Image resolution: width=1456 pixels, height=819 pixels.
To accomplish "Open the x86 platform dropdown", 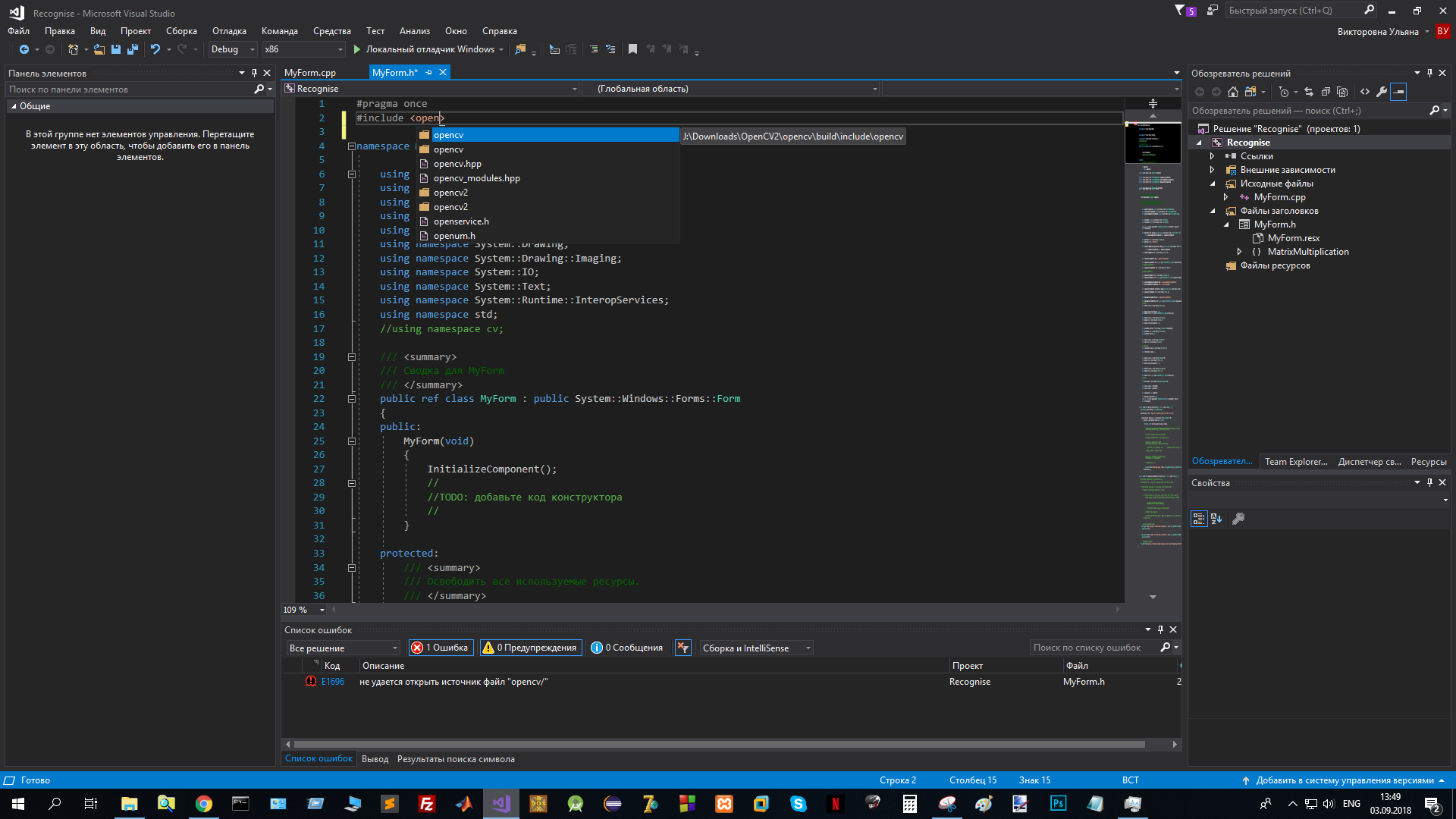I will 303,49.
